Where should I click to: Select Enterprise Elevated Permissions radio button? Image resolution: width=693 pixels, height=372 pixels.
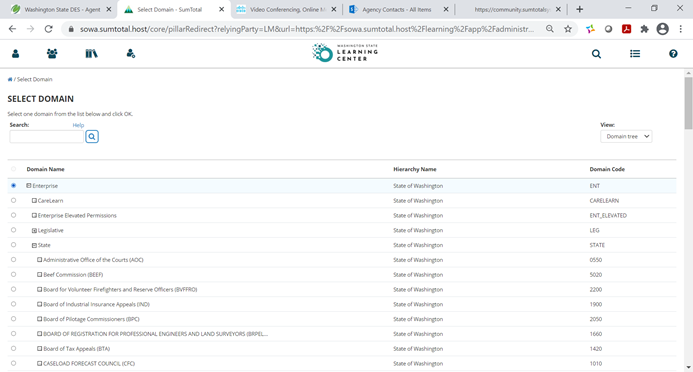pyautogui.click(x=14, y=215)
